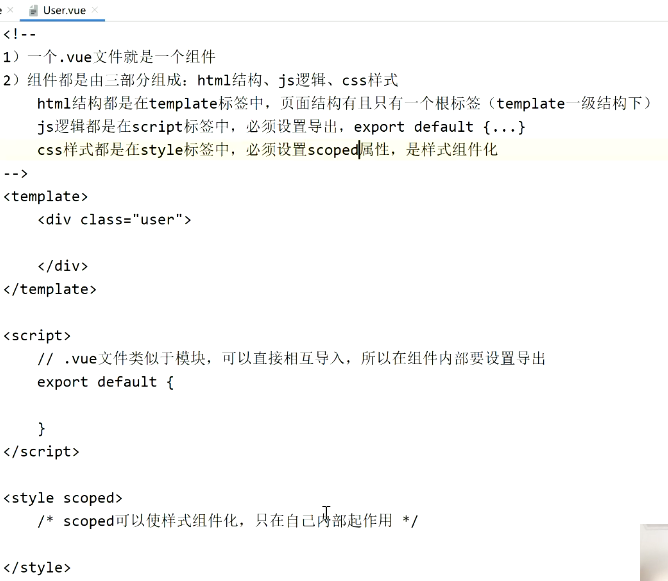Place cursor on the opening <!-- comment line
Image resolution: width=668 pixels, height=581 pixels.
pyautogui.click(x=20, y=34)
